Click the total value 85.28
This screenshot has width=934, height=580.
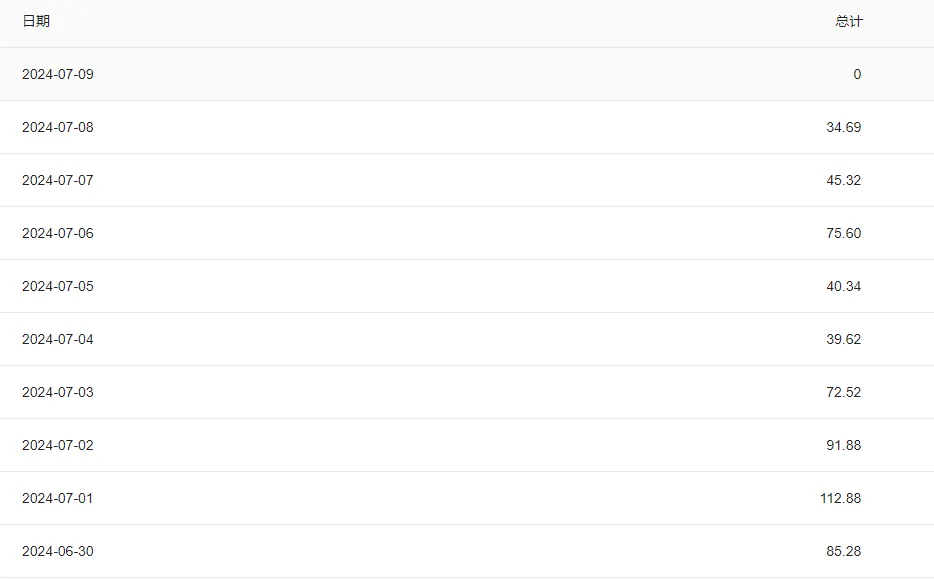tap(843, 551)
